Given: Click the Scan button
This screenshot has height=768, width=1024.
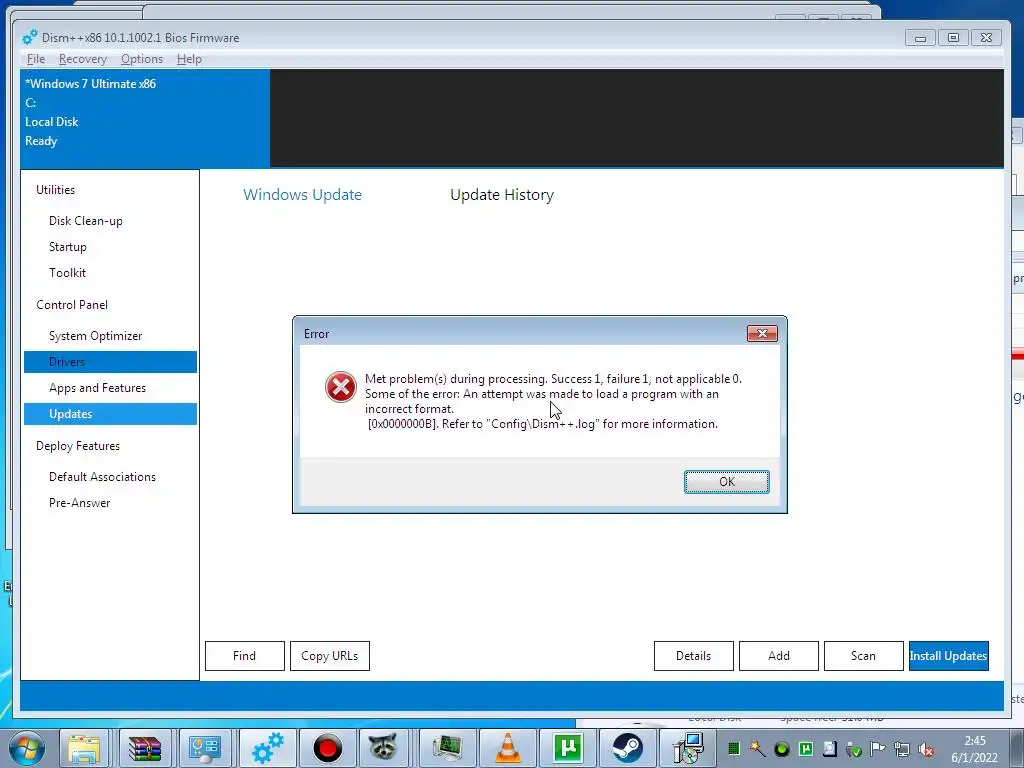Looking at the screenshot, I should [863, 656].
